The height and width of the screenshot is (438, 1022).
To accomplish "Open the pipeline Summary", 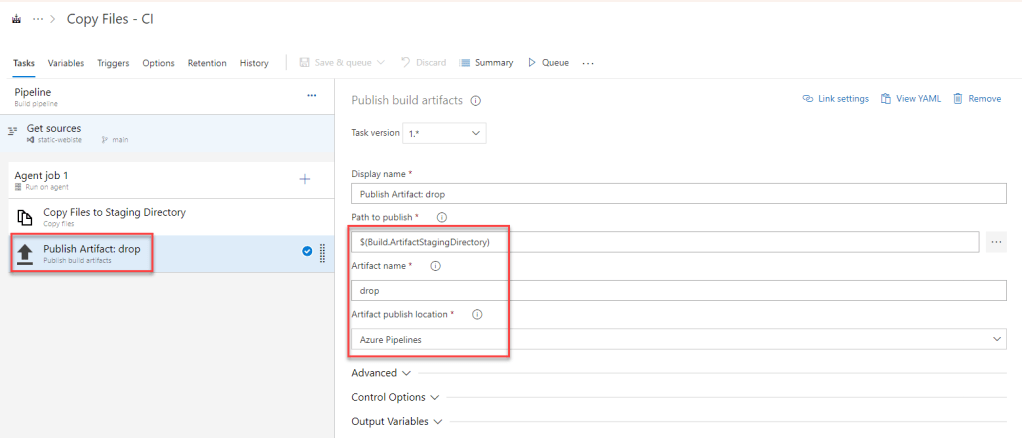I will (486, 63).
